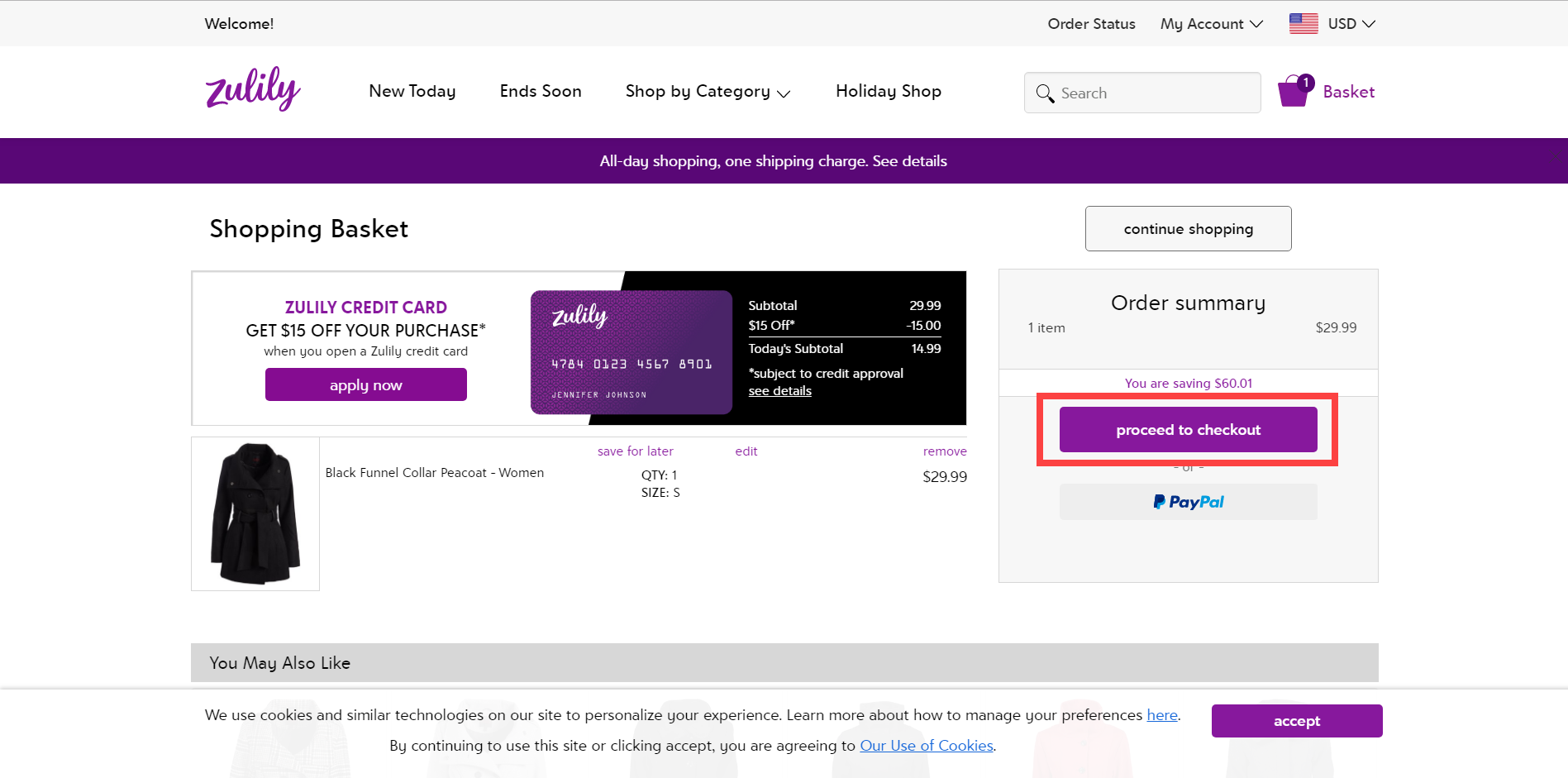Screen dimensions: 1568x778
Task: Click continue shopping button
Action: coord(1188,229)
